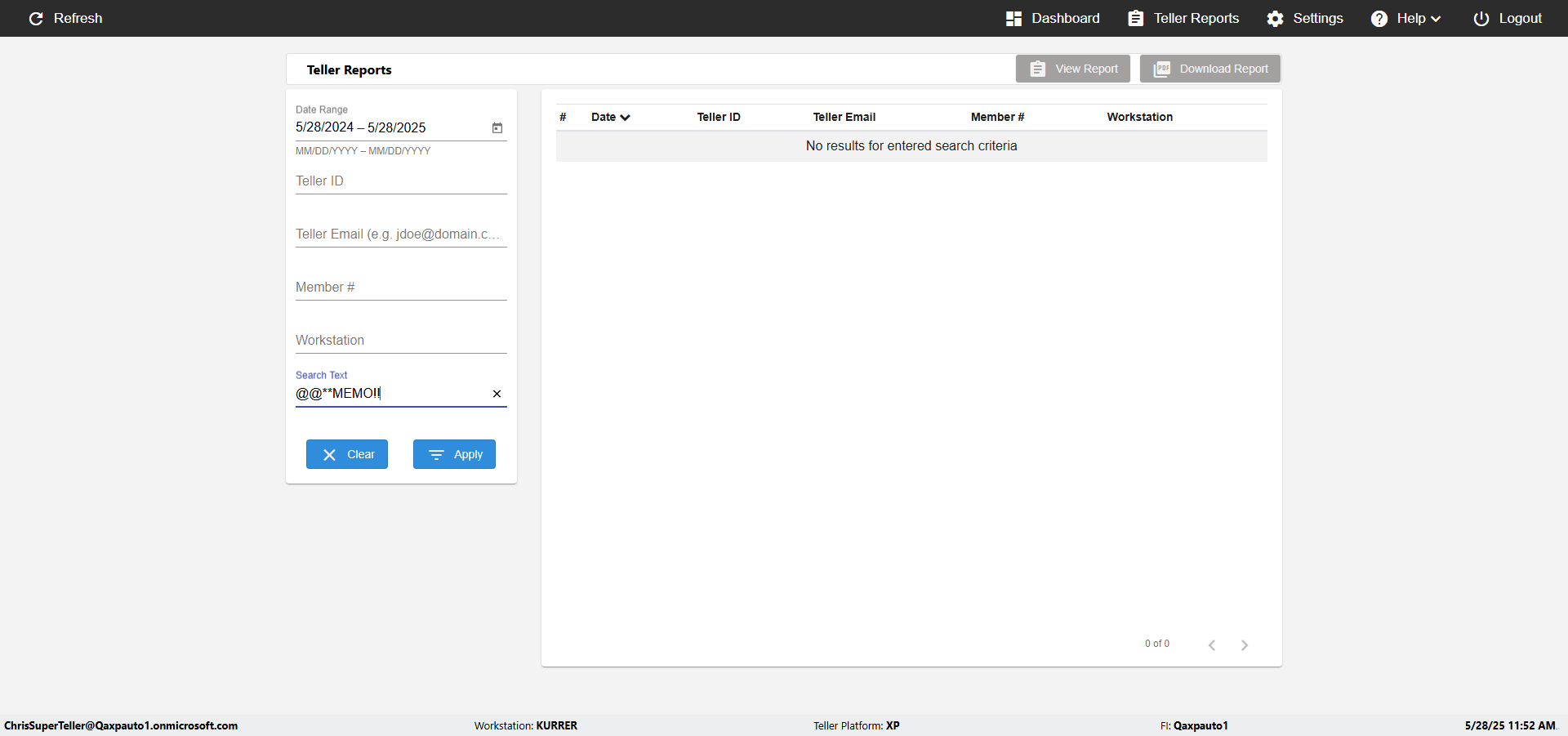Image resolution: width=1568 pixels, height=736 pixels.
Task: Click the '0 of 0' pagination text
Action: point(1157,644)
